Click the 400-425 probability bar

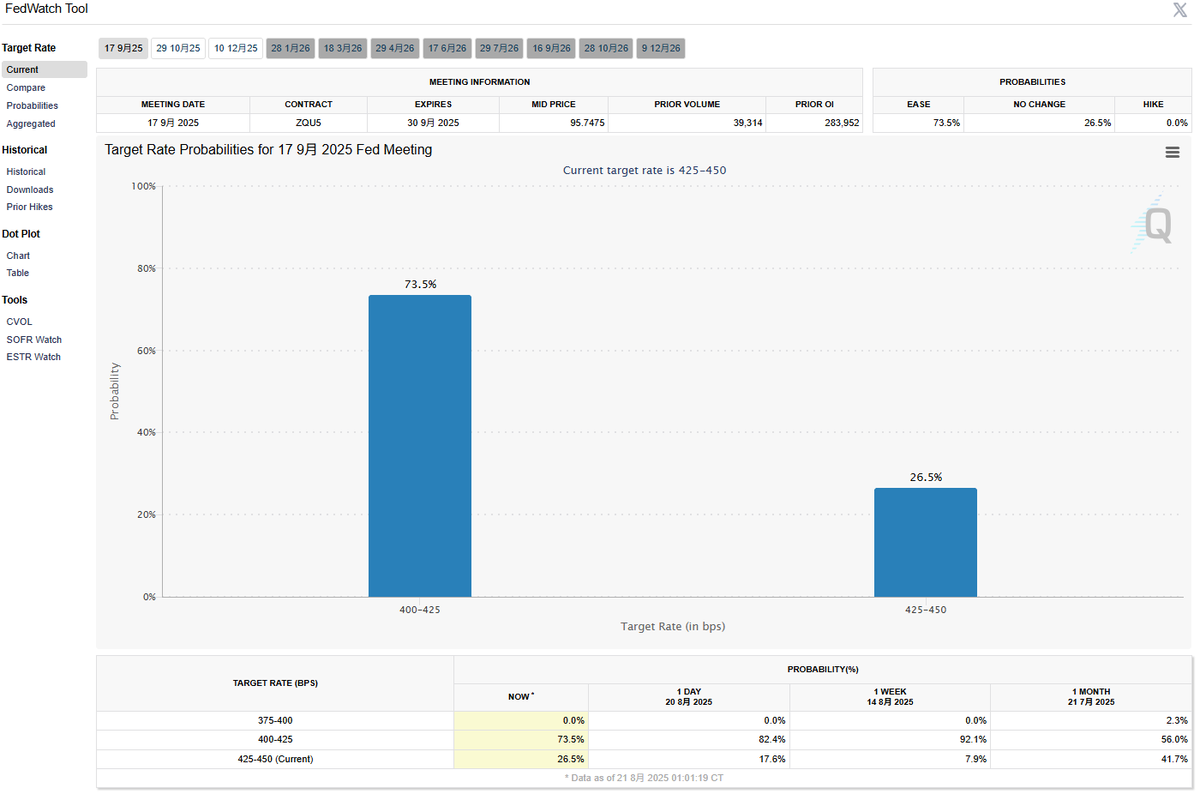(x=420, y=446)
